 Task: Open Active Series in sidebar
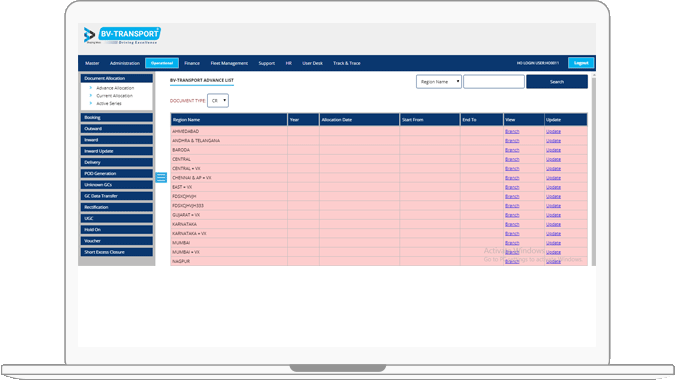click(x=109, y=103)
